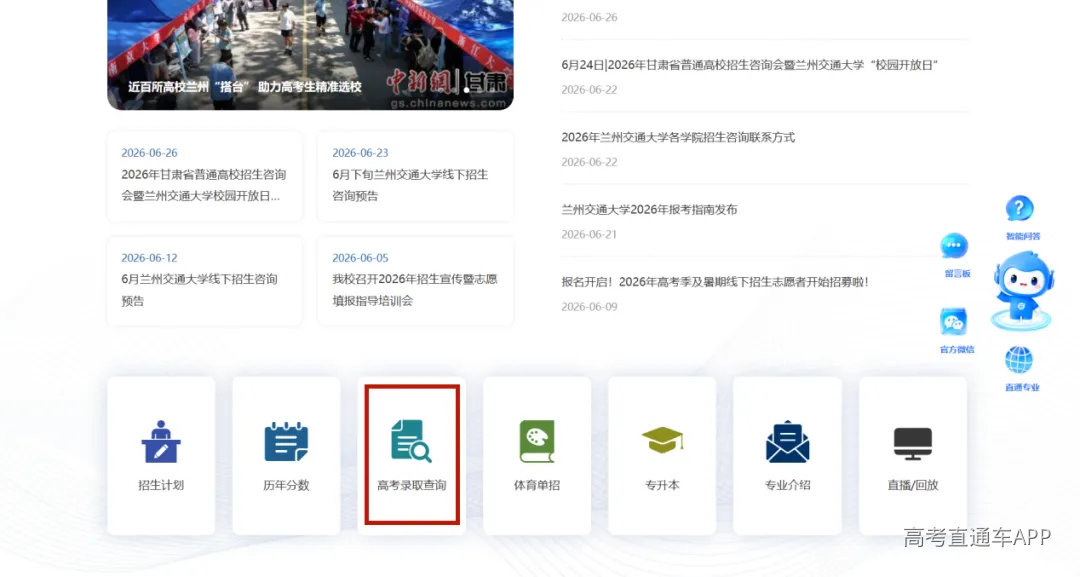
Task: Open the 招生计划 icon tile
Action: pyautogui.click(x=161, y=455)
